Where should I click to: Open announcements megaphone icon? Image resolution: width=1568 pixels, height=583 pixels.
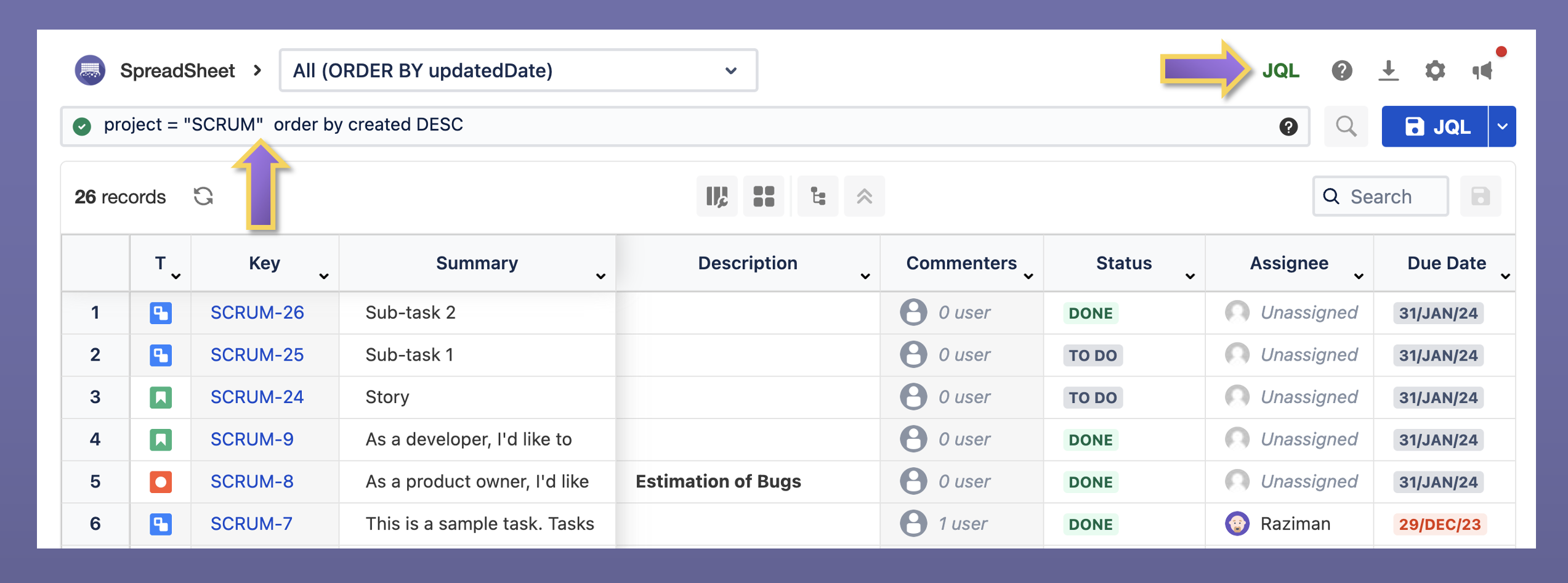point(1483,71)
